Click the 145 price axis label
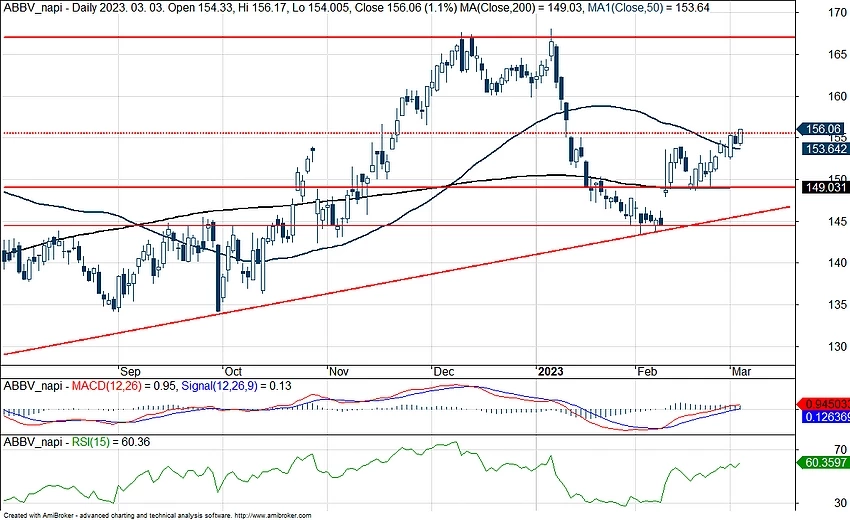The width and height of the screenshot is (850, 520). tap(838, 221)
